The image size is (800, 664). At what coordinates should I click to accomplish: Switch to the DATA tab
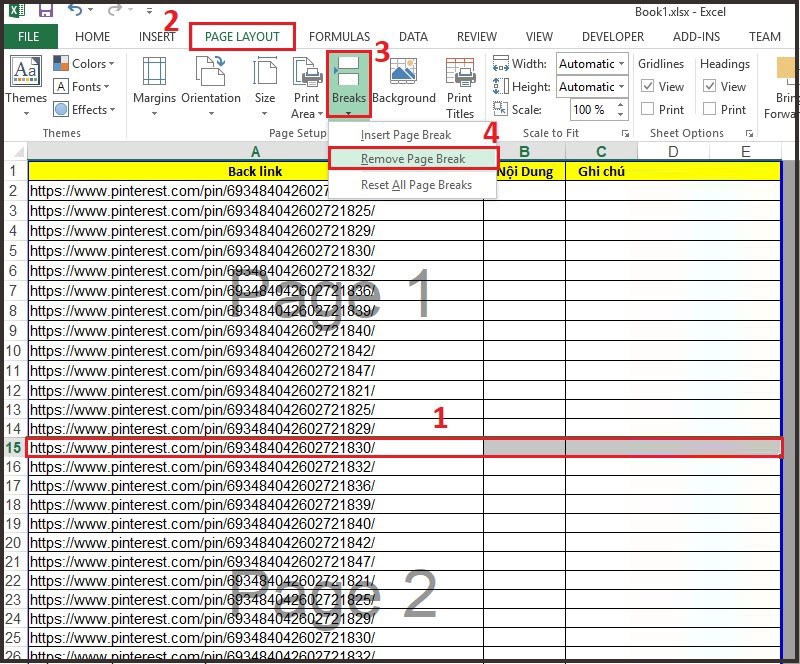tap(413, 37)
